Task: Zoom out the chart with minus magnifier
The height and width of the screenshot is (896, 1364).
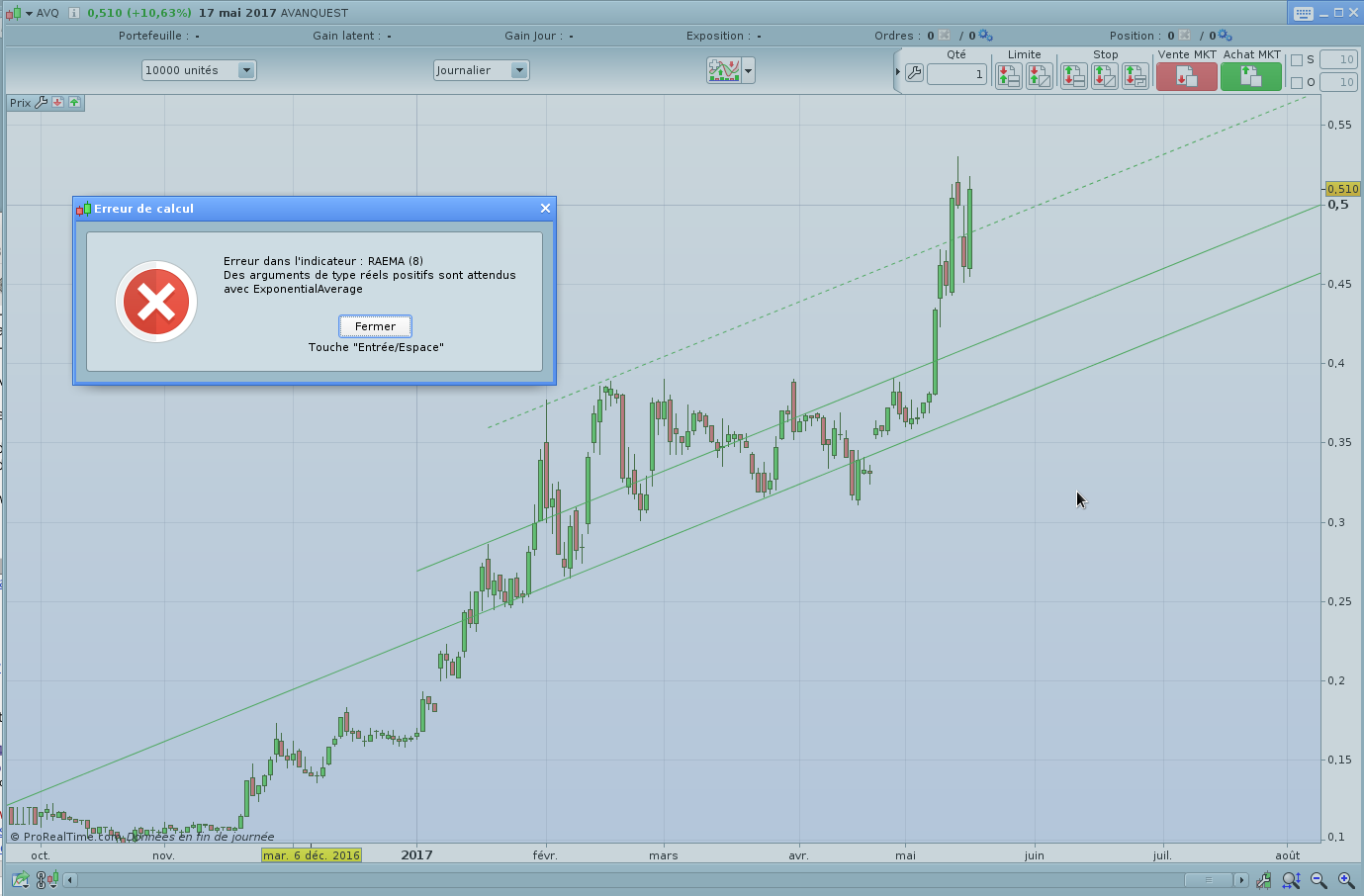Action: pyautogui.click(x=1319, y=879)
